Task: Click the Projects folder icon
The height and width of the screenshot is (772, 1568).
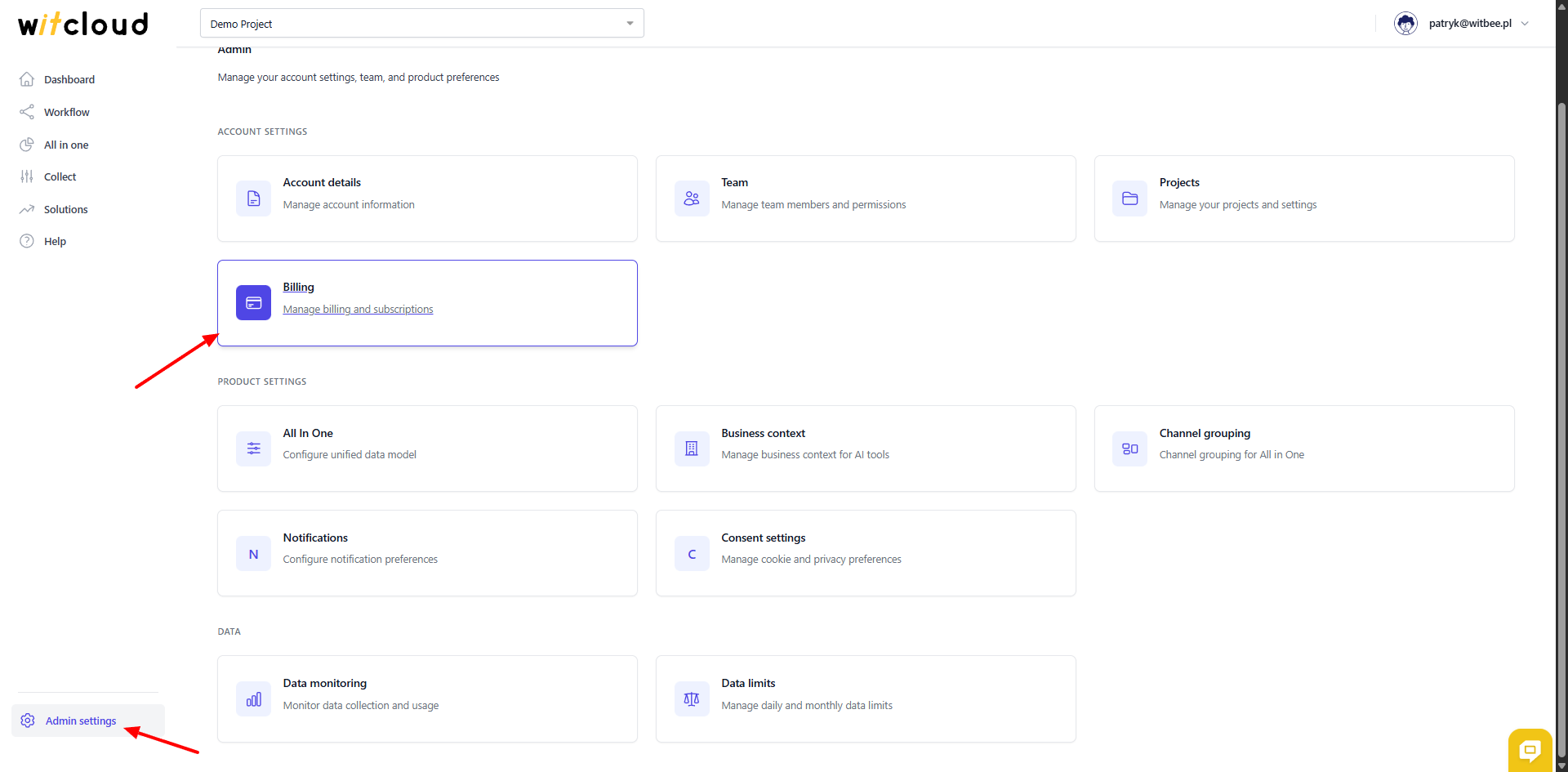Action: [1129, 199]
